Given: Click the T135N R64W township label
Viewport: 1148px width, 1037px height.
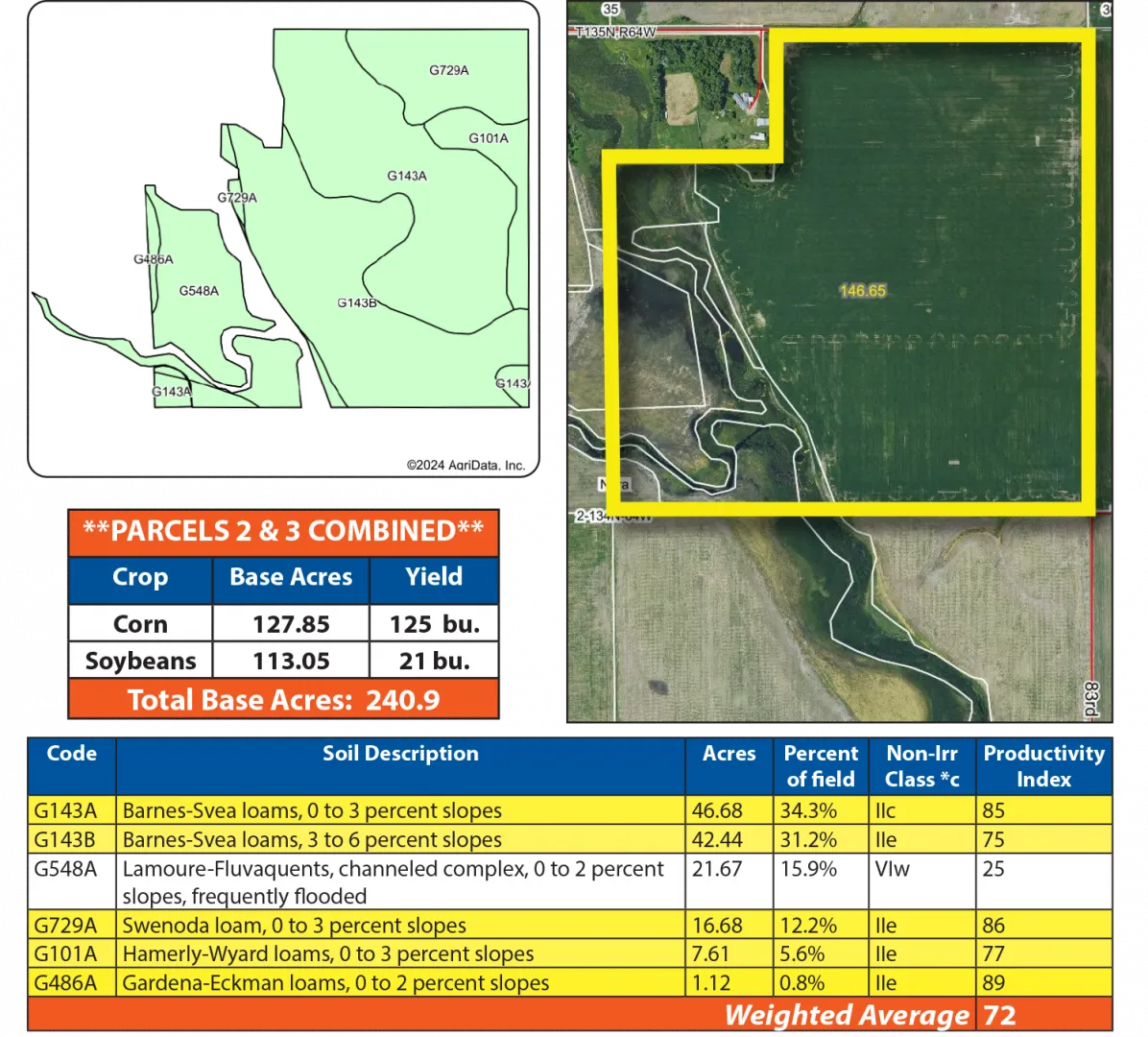Looking at the screenshot, I should pyautogui.click(x=615, y=33).
